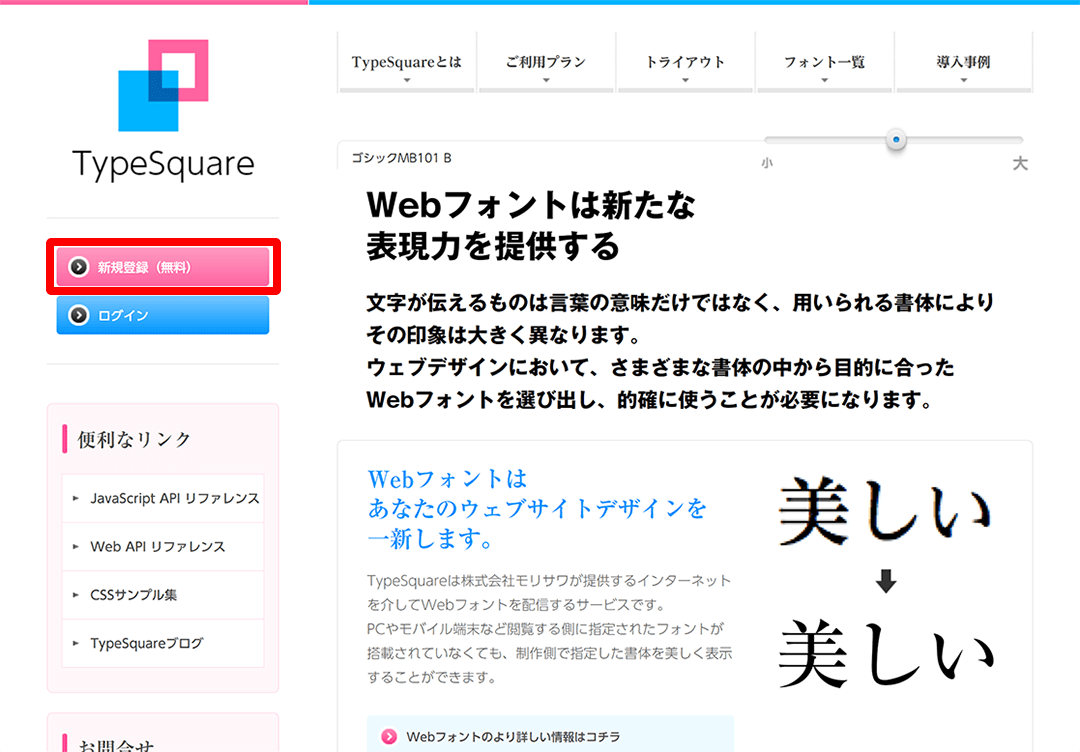Click the ログイン button

(163, 315)
